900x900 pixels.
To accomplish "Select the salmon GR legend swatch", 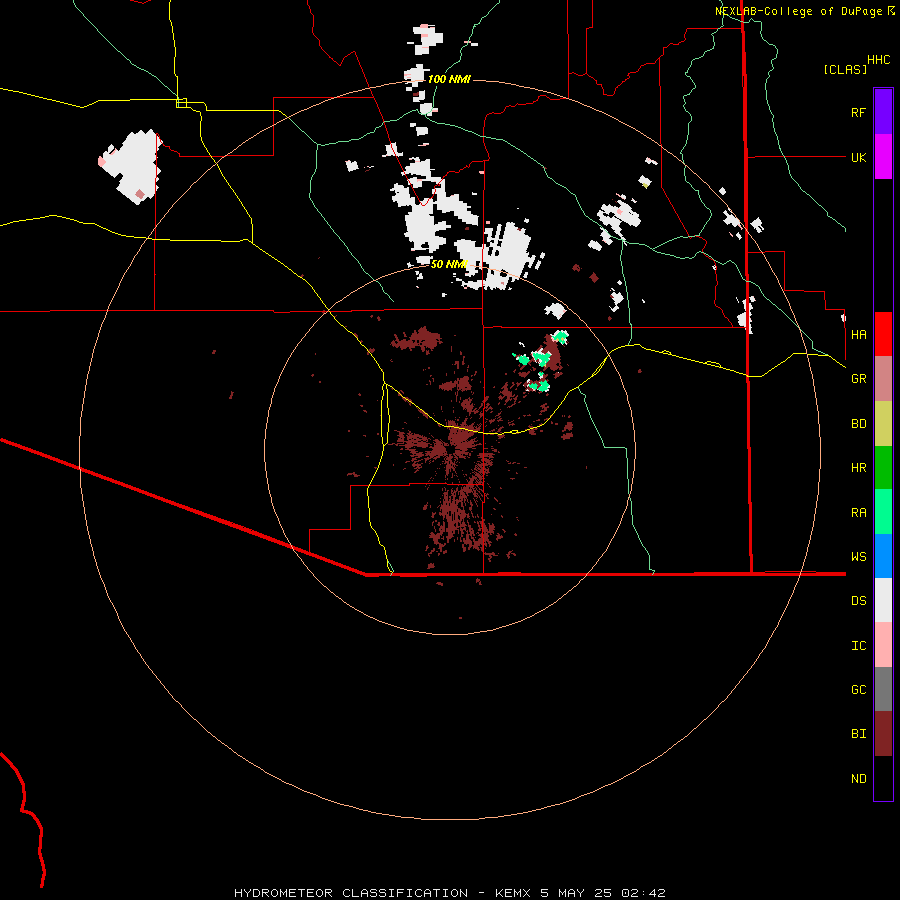I will 883,378.
